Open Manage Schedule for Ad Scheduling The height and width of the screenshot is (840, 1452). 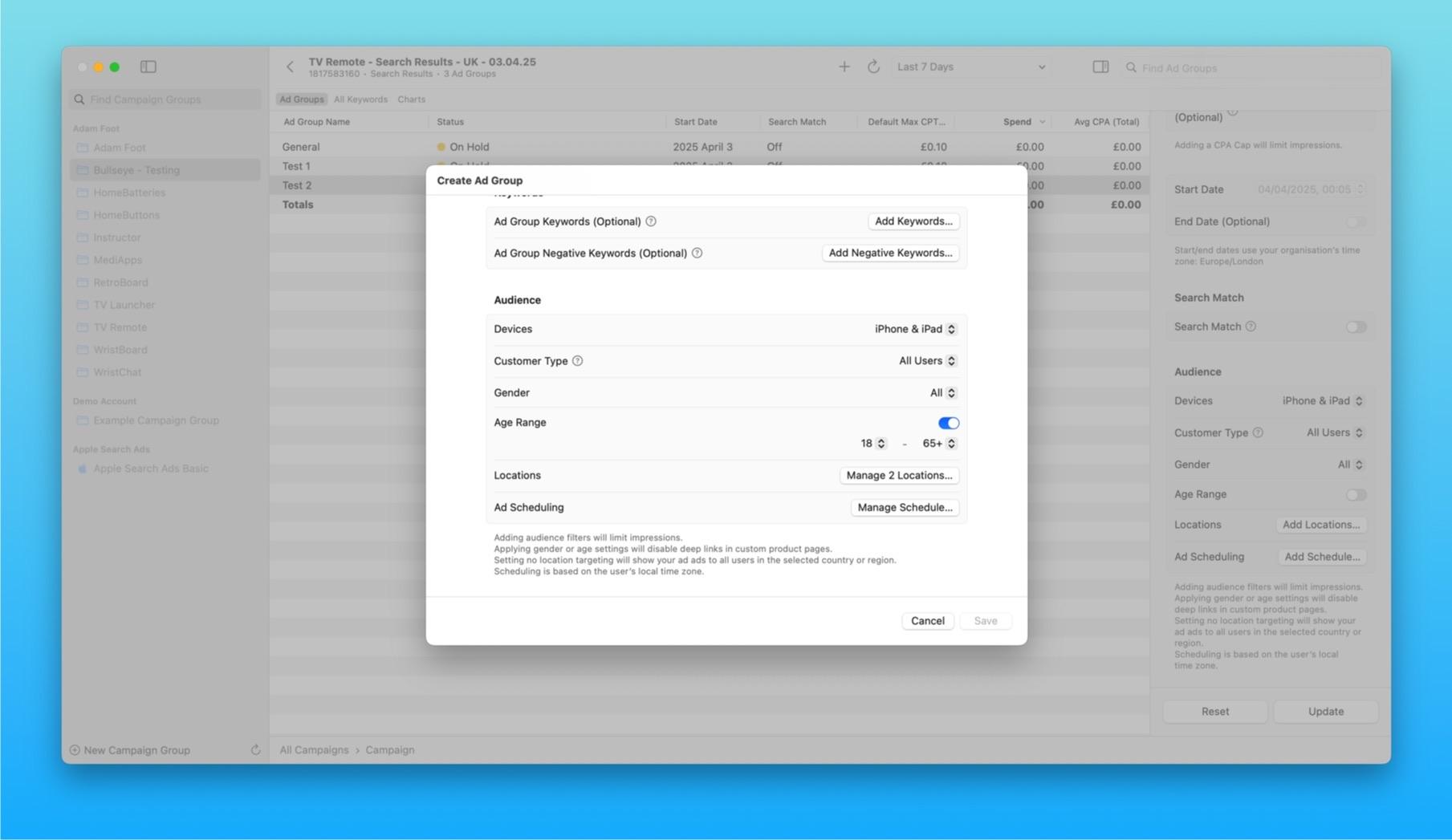(905, 508)
